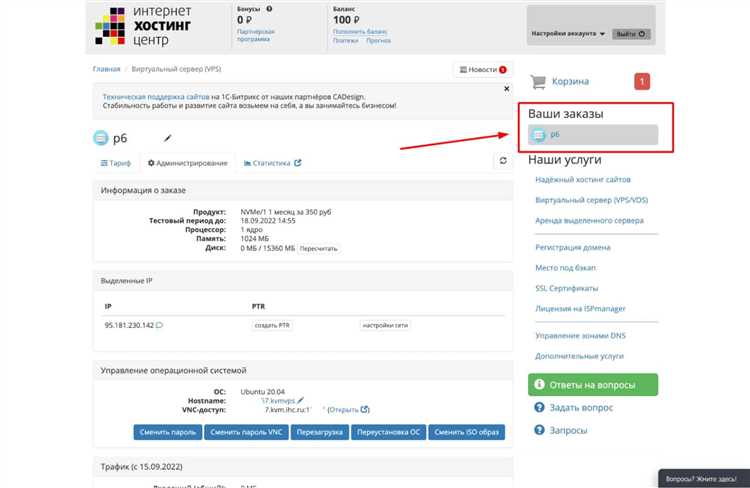Click настройки сети button
Image resolution: width=750 pixels, height=488 pixels.
point(385,325)
